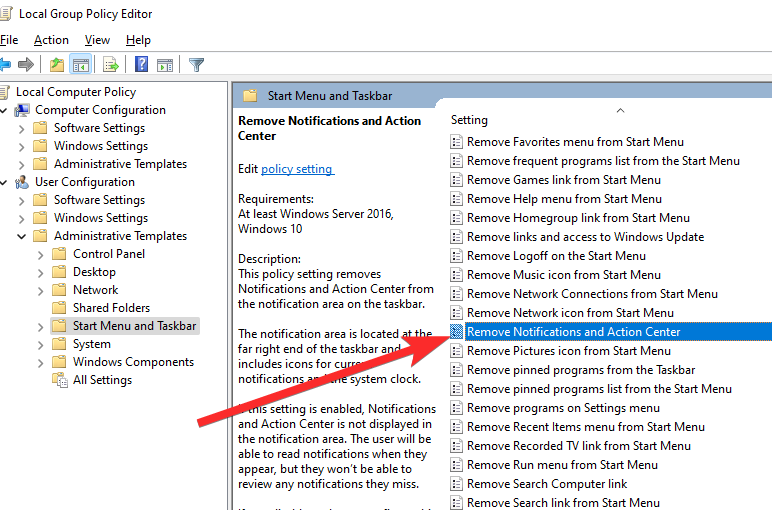This screenshot has width=772, height=510.
Task: Expand the Desktop tree node
Action: click(x=40, y=273)
